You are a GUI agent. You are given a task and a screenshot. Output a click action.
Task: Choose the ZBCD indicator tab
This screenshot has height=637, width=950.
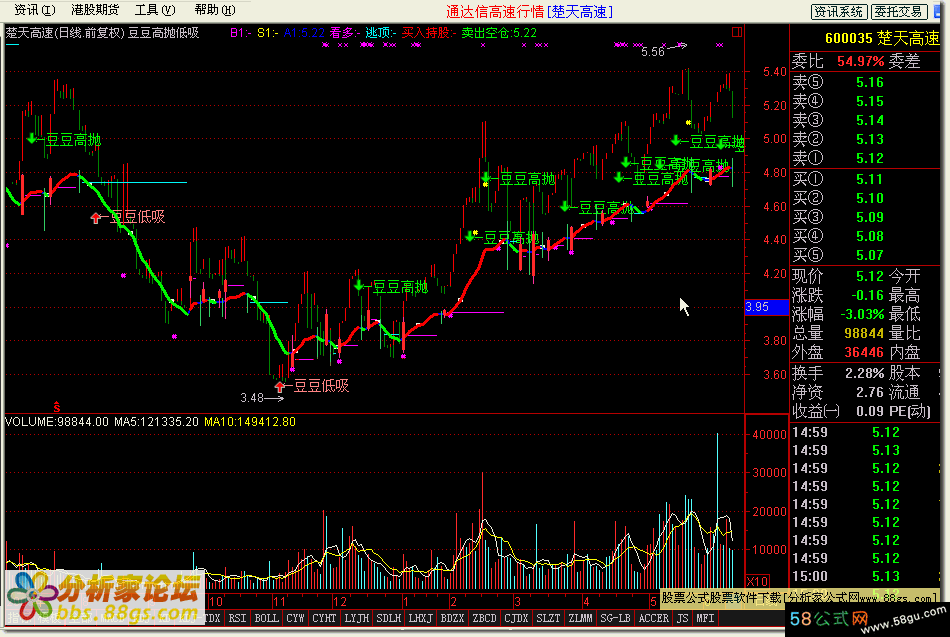[485, 618]
